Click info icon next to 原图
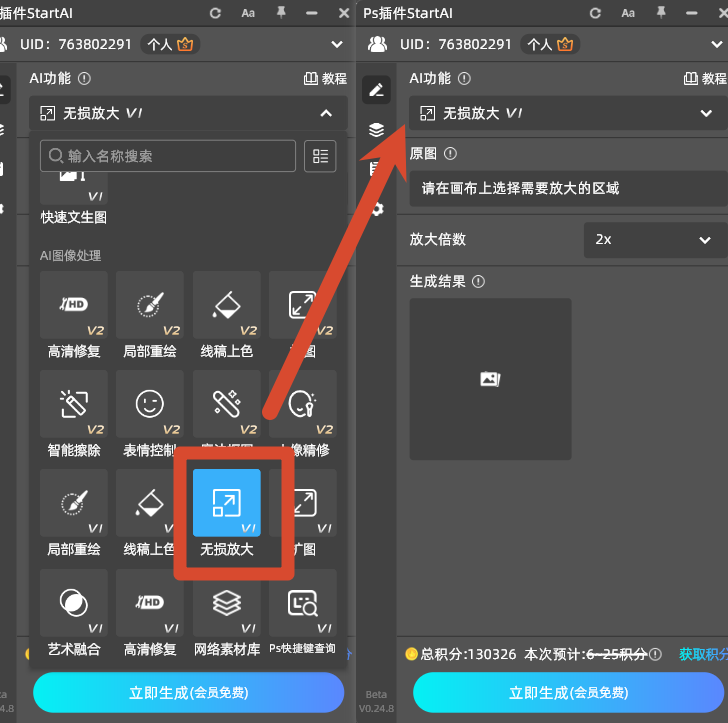 [x=450, y=153]
